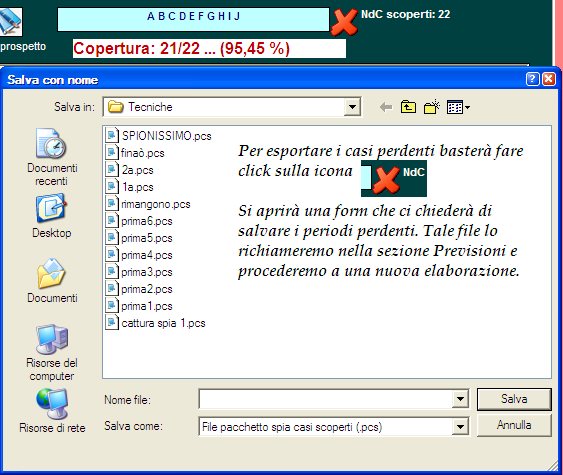Open Desktop location in sidebar
The image size is (563, 475).
point(51,216)
